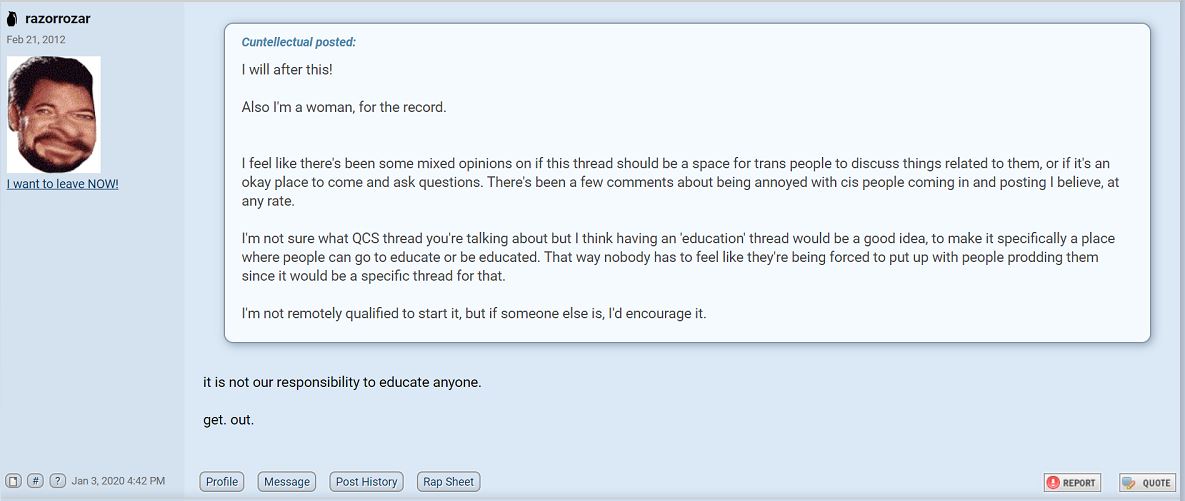Click the 'get. out.' reply text
1185x501 pixels.
229,419
